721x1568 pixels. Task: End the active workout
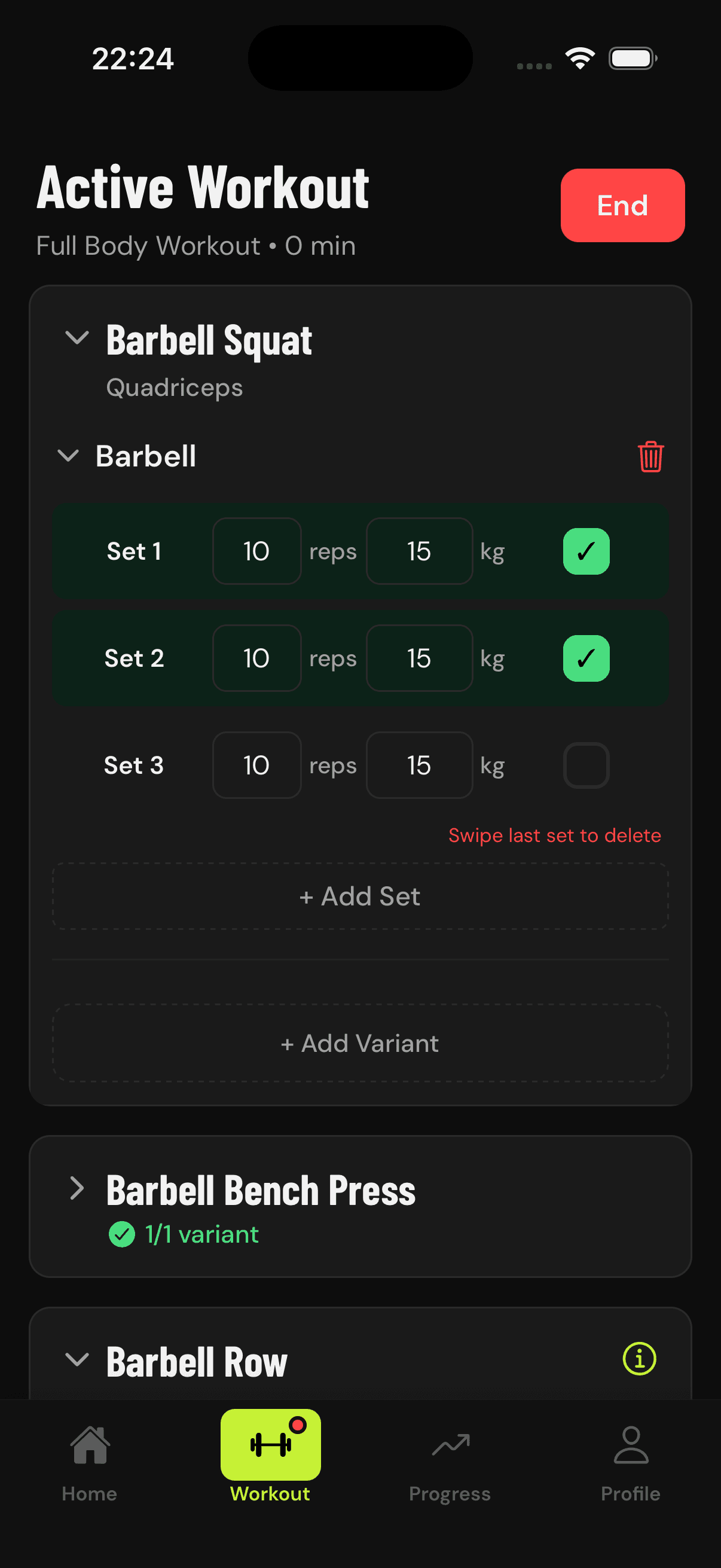[622, 205]
